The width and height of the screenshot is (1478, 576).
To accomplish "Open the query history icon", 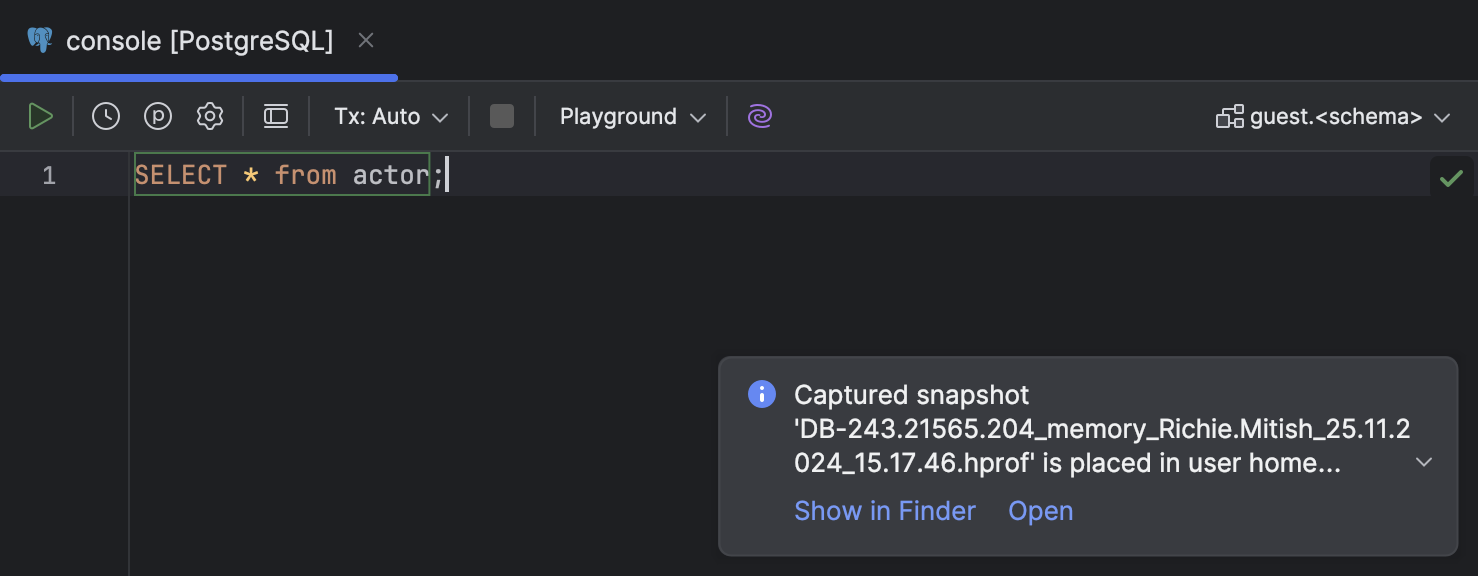I will click(x=105, y=116).
